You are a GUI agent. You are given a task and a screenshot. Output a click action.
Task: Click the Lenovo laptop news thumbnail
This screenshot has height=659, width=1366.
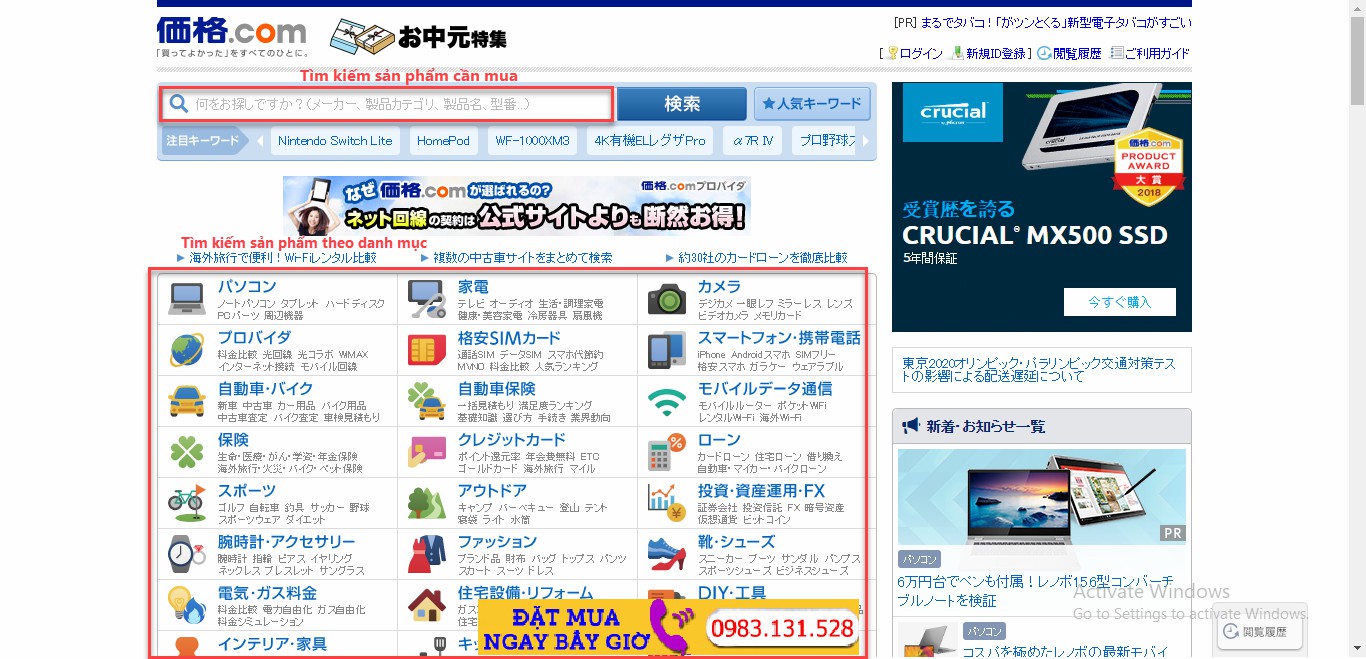tap(1042, 497)
